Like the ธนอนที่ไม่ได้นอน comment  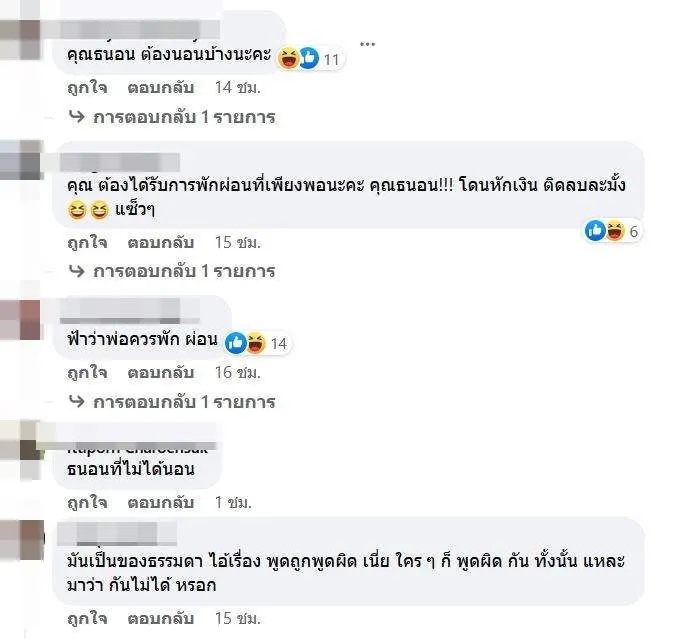[87, 502]
